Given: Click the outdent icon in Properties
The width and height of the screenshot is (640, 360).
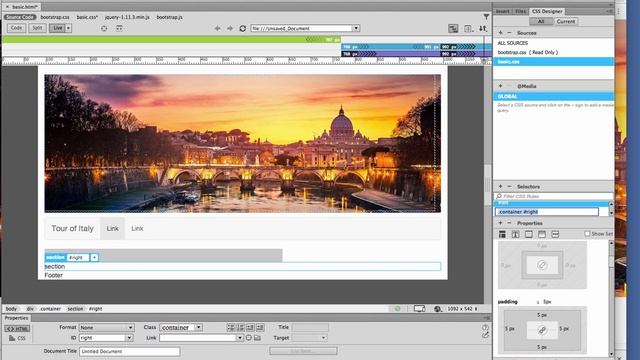Looking at the screenshot, I should click(250, 327).
